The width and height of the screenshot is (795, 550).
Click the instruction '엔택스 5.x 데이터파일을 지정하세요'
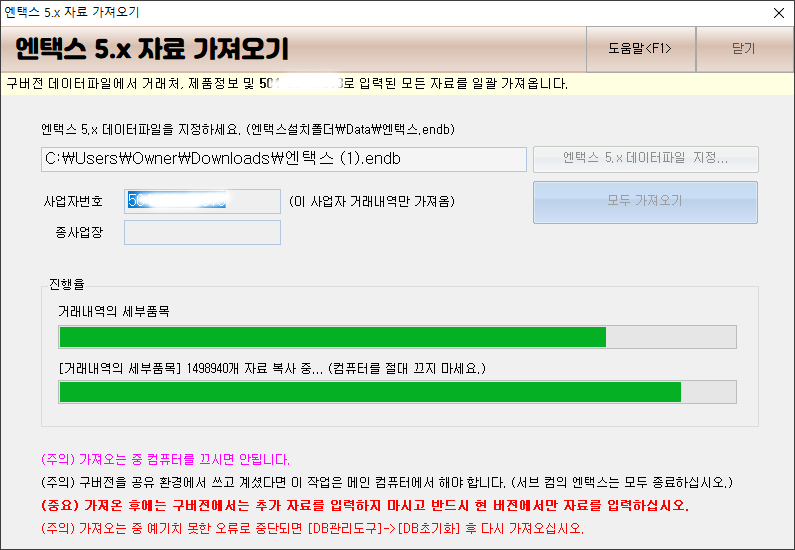(x=141, y=129)
